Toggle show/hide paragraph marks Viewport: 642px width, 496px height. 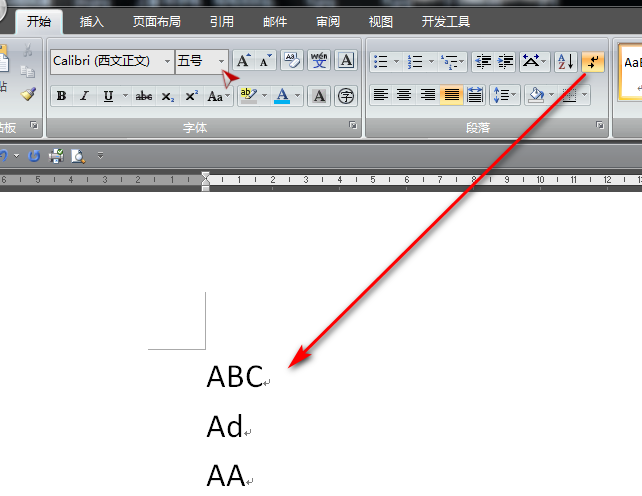tap(592, 61)
